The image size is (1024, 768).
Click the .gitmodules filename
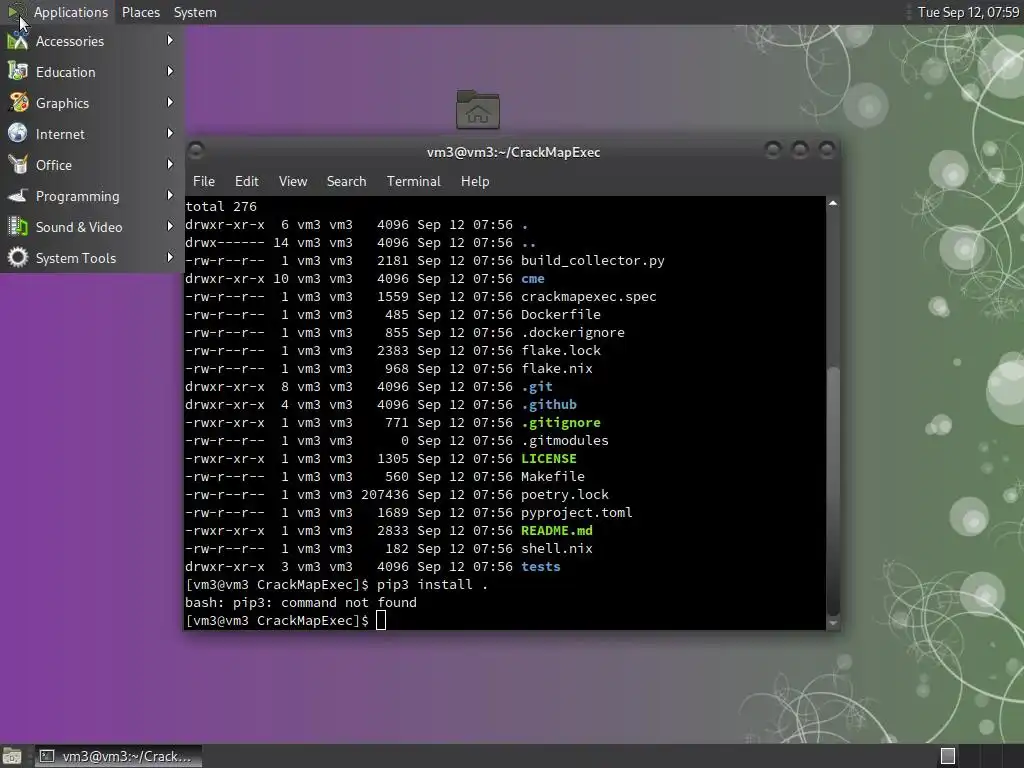[564, 441]
